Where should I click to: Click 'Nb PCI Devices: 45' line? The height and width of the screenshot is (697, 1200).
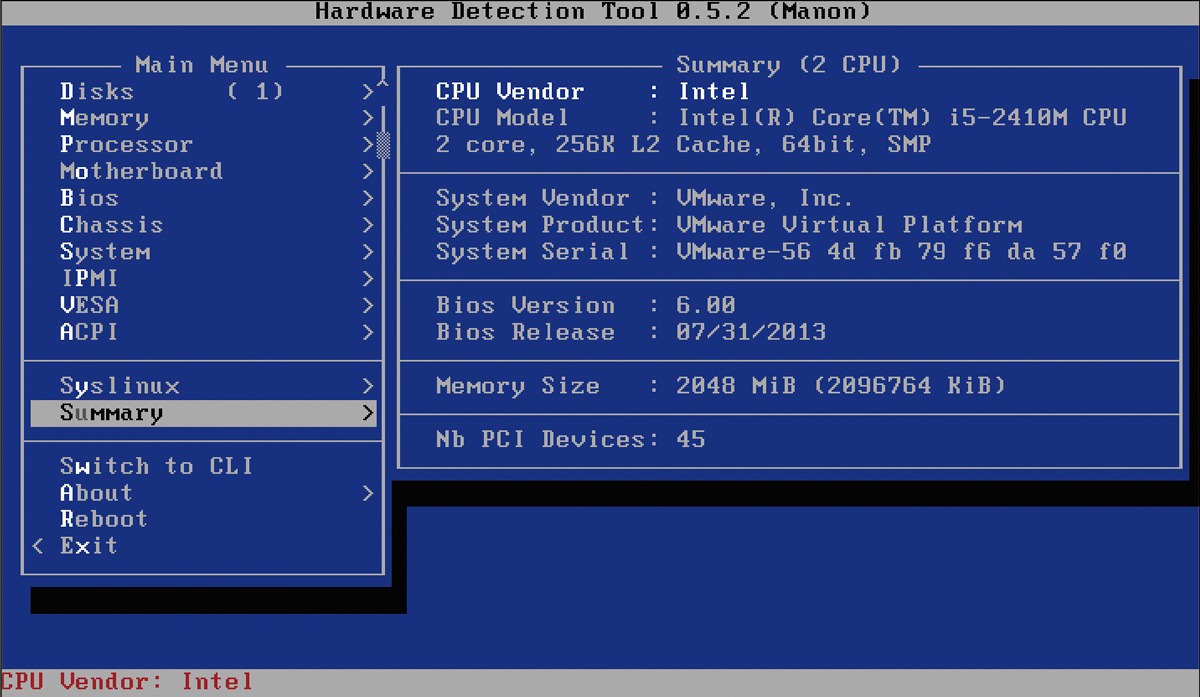point(570,439)
